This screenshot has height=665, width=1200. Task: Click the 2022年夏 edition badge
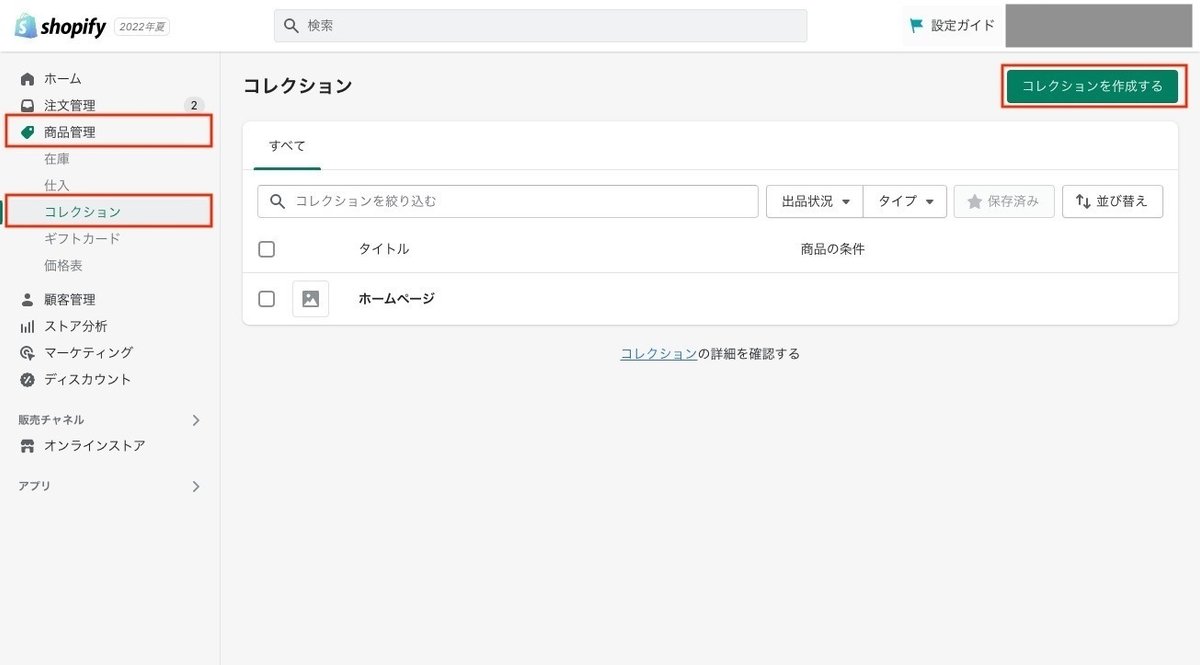[x=142, y=27]
